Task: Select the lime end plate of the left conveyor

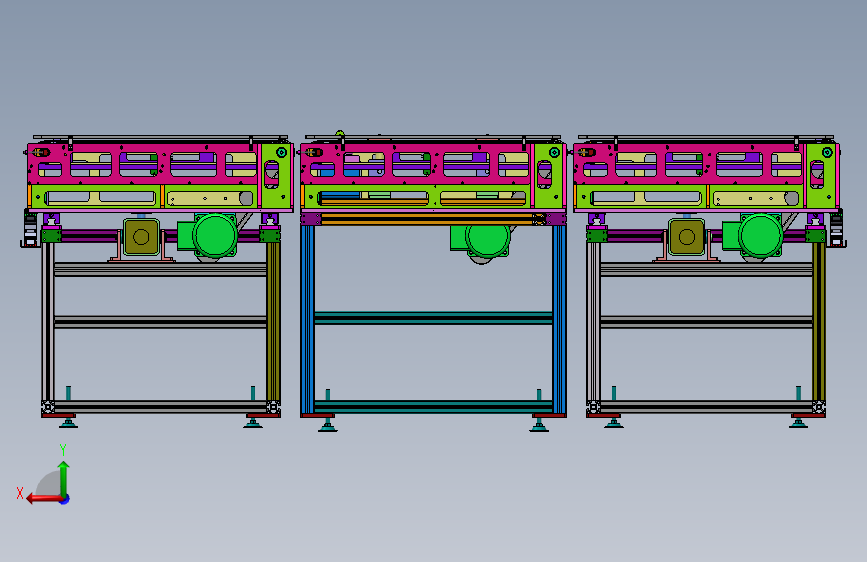Action: 276,175
